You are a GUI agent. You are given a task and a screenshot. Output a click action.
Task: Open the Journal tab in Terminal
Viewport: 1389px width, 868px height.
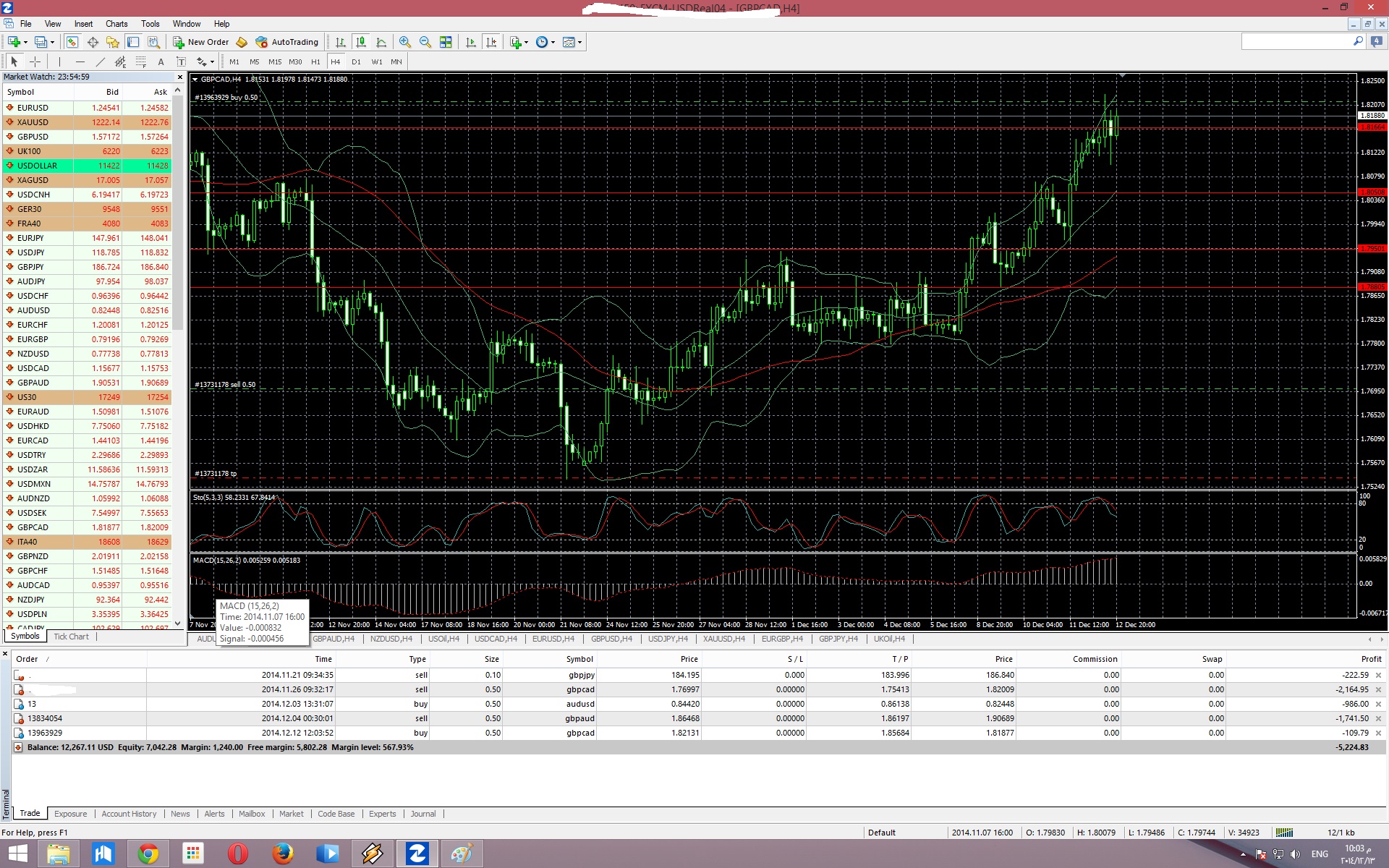click(423, 814)
